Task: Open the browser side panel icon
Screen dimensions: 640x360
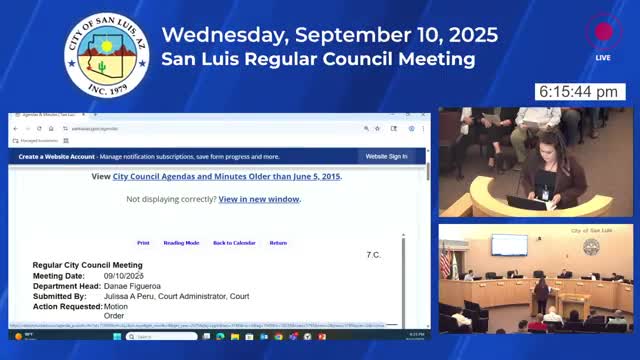Action: [x=393, y=129]
